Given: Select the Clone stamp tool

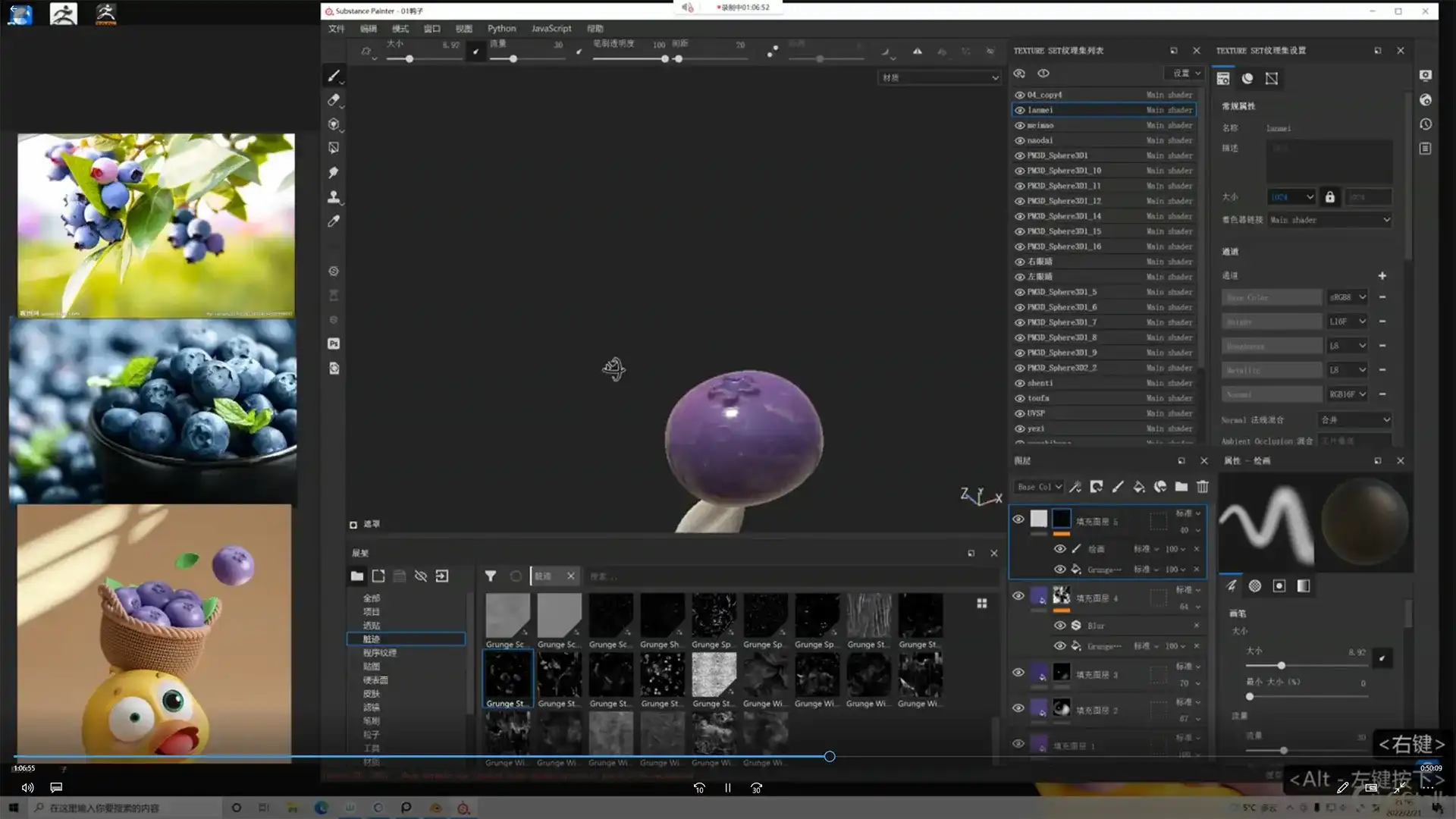Looking at the screenshot, I should (x=333, y=196).
